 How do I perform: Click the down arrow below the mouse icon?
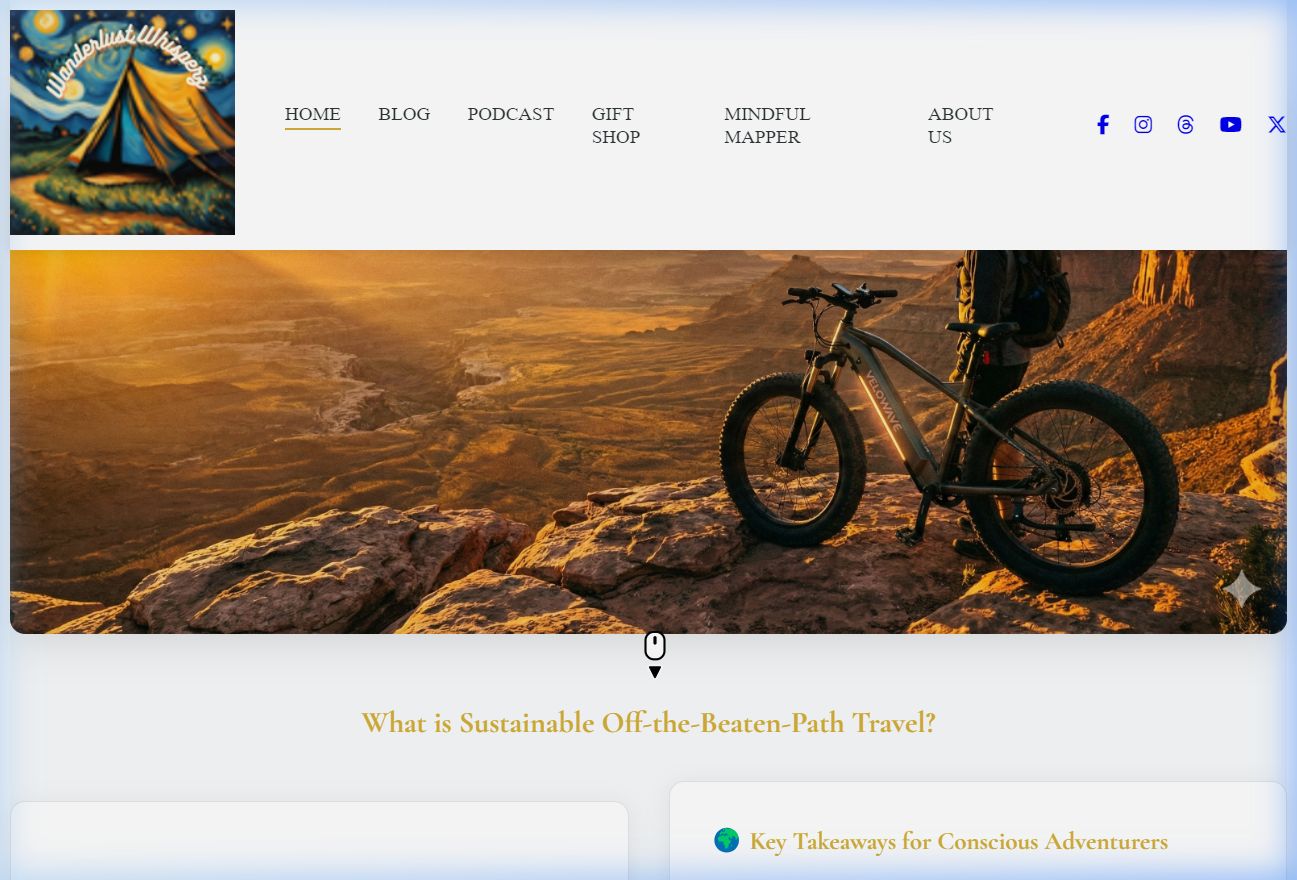point(655,673)
